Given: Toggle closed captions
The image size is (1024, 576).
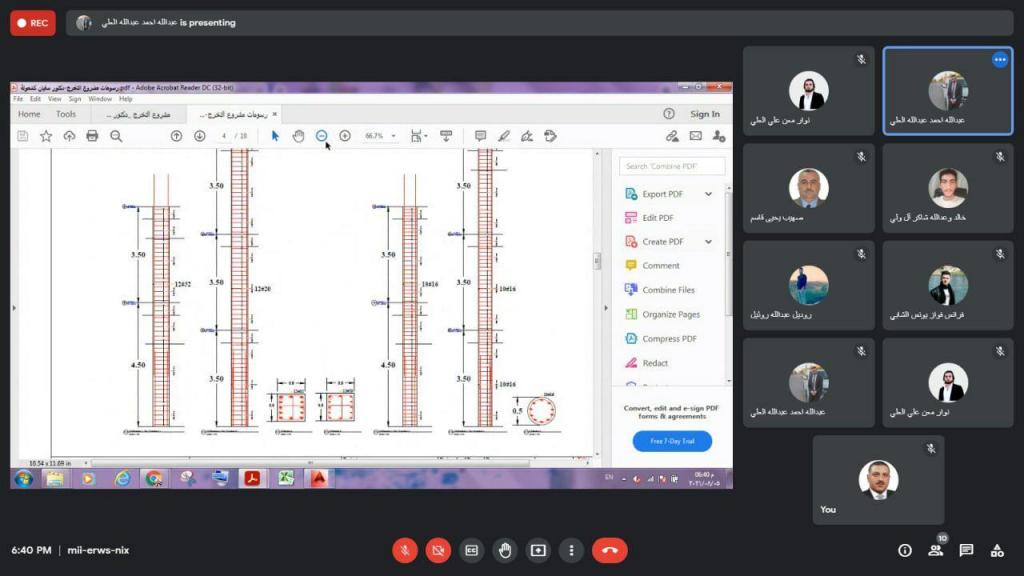Looking at the screenshot, I should click(471, 550).
